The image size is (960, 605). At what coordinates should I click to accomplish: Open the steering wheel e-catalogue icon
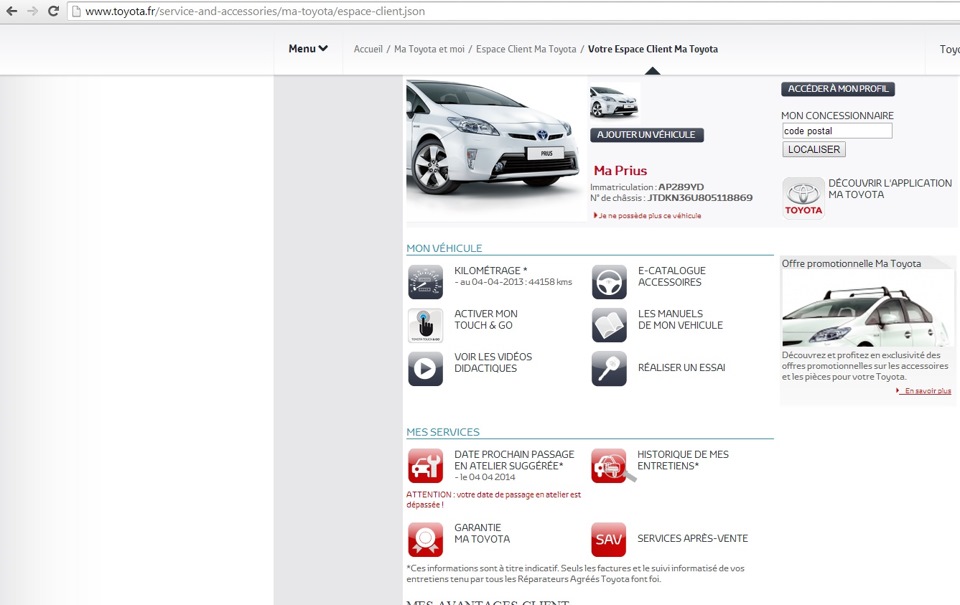(609, 282)
